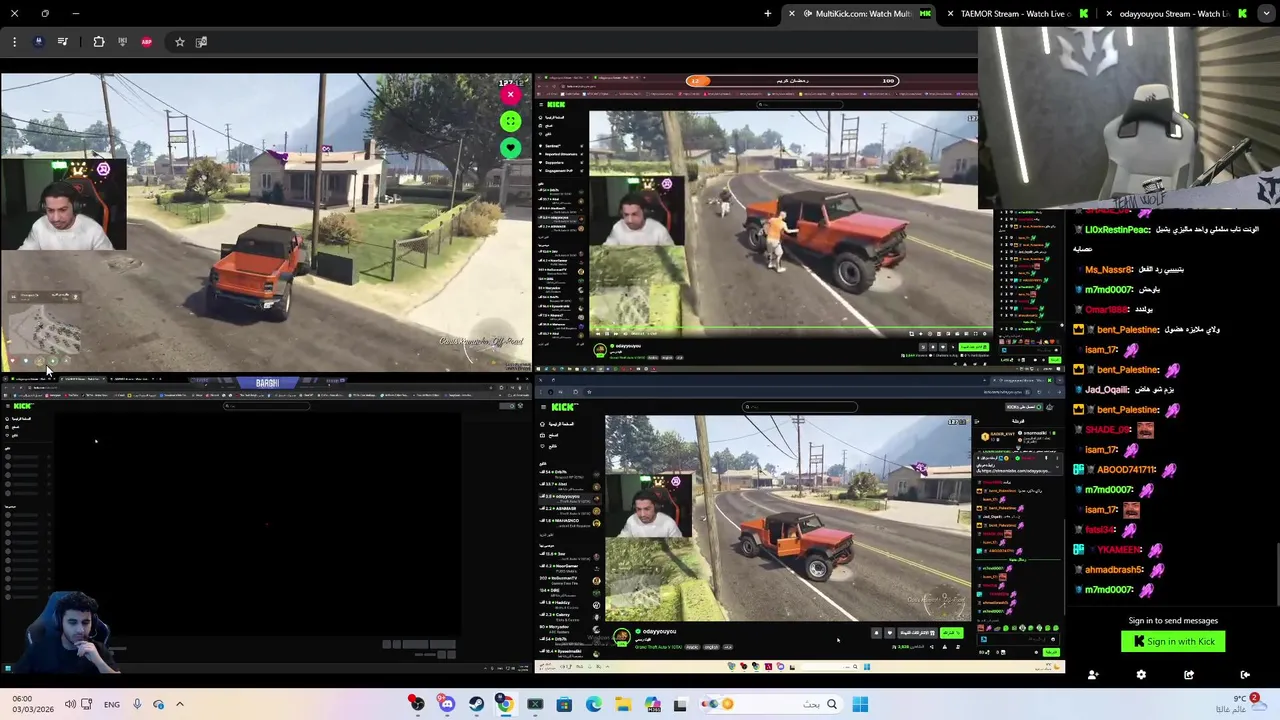Close the MultiKick.com tab

792,14
